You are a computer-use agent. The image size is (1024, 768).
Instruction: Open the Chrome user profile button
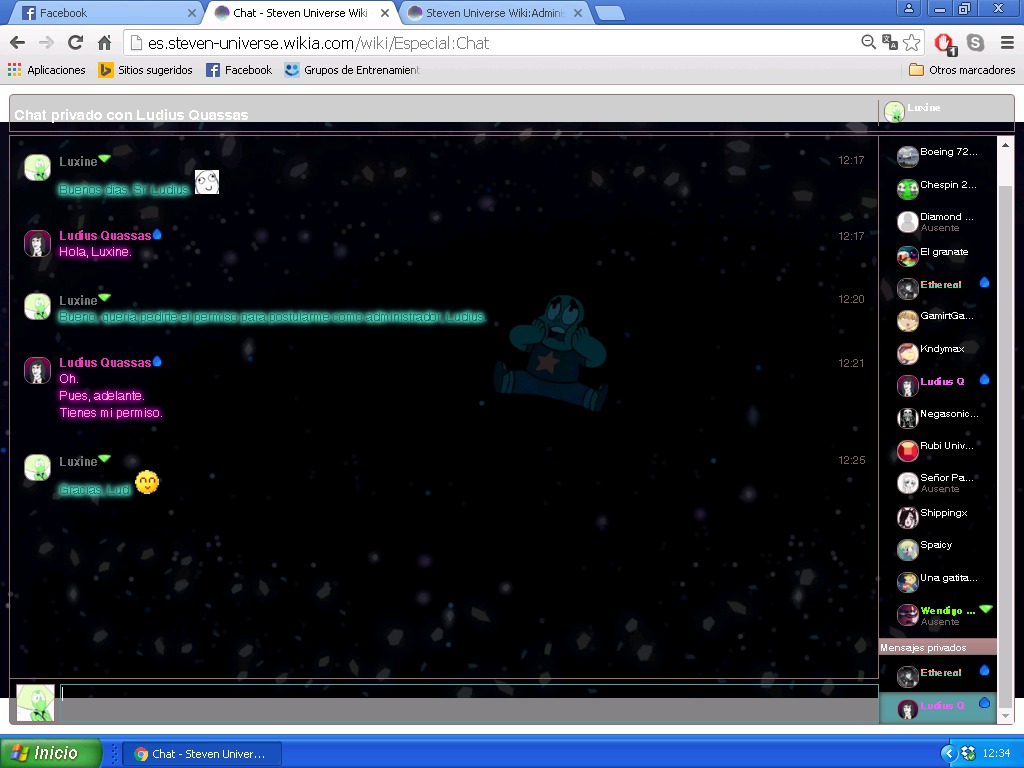[908, 9]
